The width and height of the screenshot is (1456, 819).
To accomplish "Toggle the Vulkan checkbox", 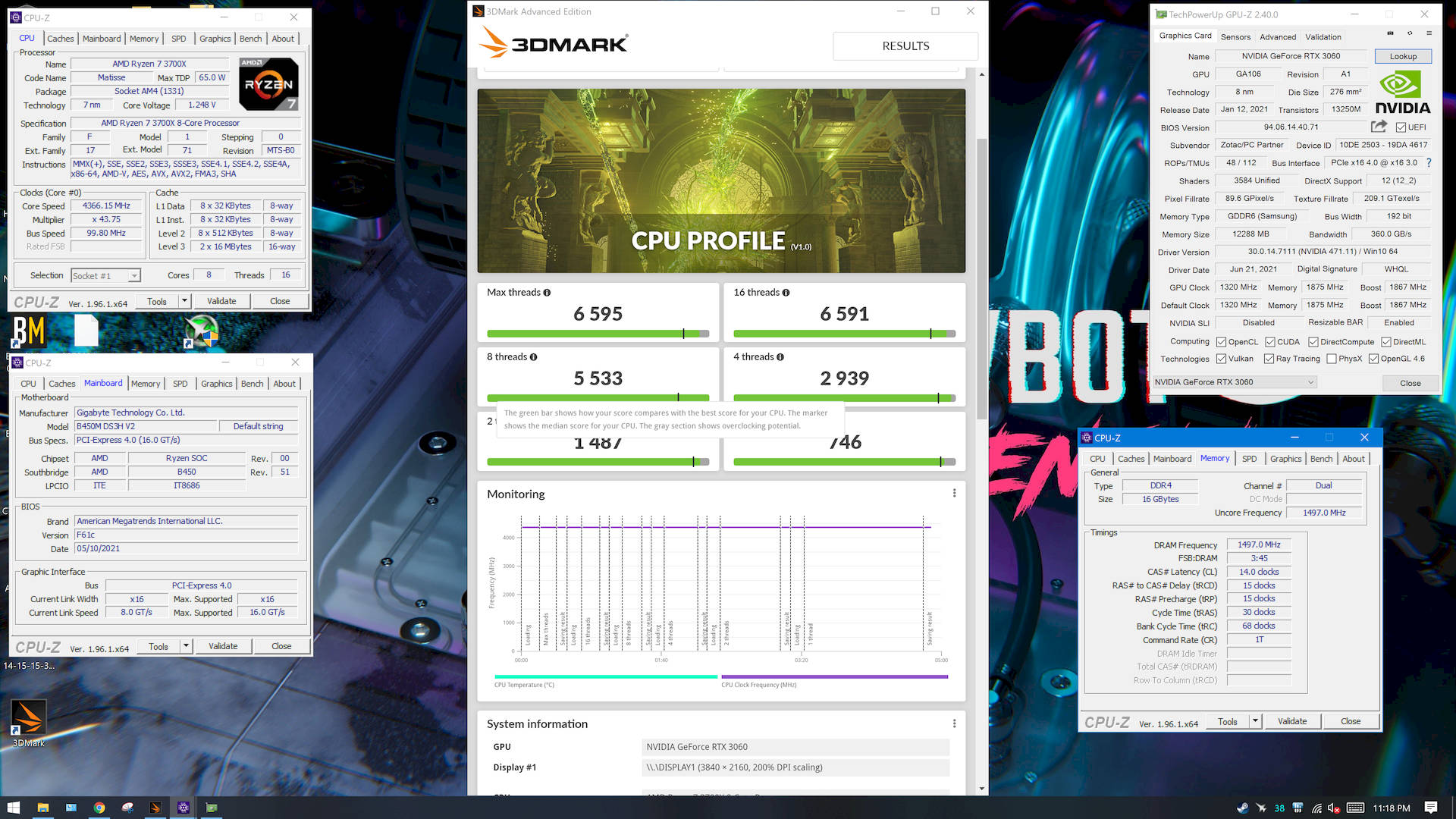I will tap(1221, 359).
